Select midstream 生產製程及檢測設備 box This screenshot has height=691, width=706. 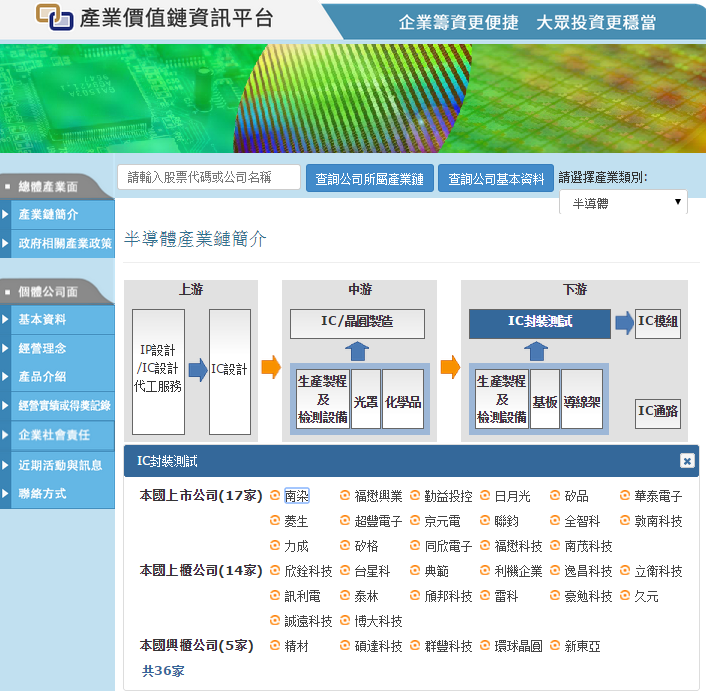323,399
